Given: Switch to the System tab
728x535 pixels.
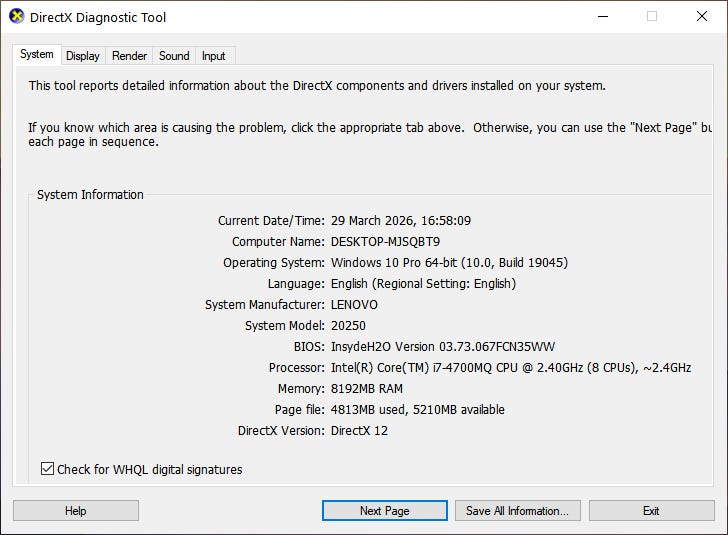Looking at the screenshot, I should [37, 55].
